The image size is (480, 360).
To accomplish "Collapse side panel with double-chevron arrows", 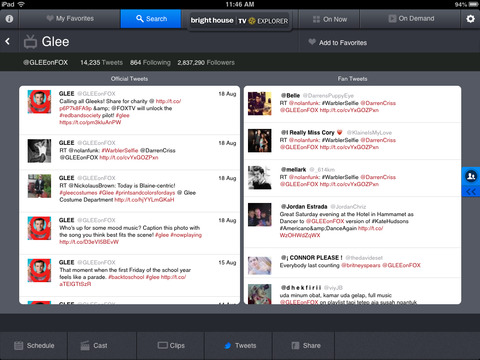I will [471, 191].
